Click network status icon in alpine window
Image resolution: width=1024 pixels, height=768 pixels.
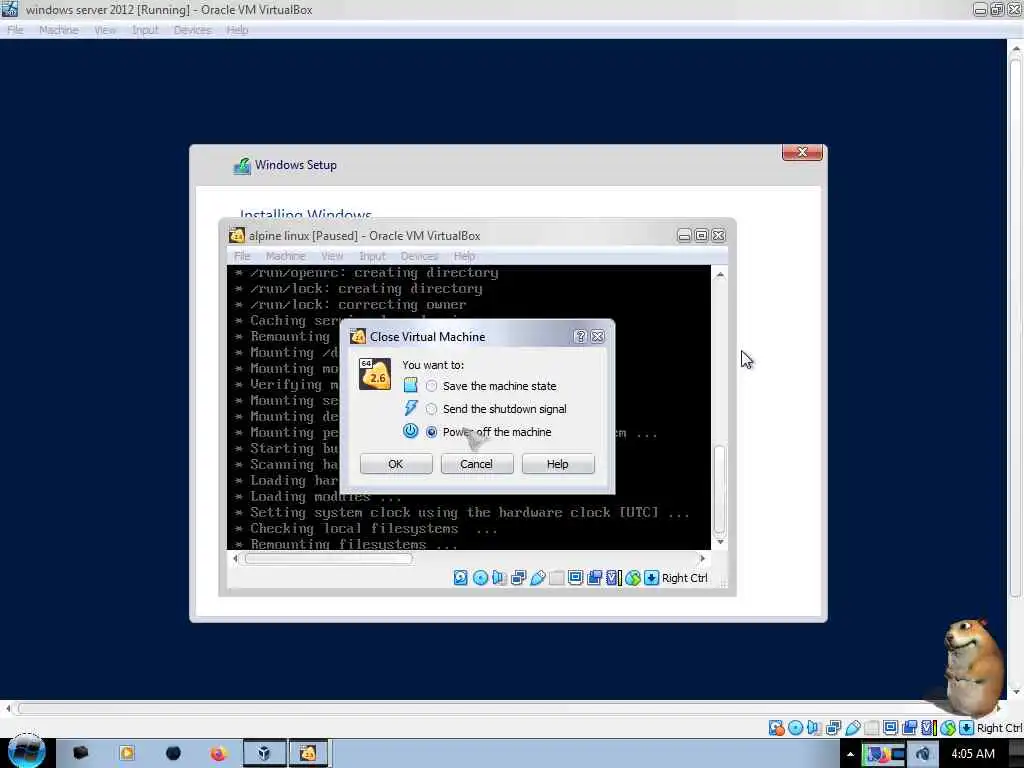click(519, 578)
